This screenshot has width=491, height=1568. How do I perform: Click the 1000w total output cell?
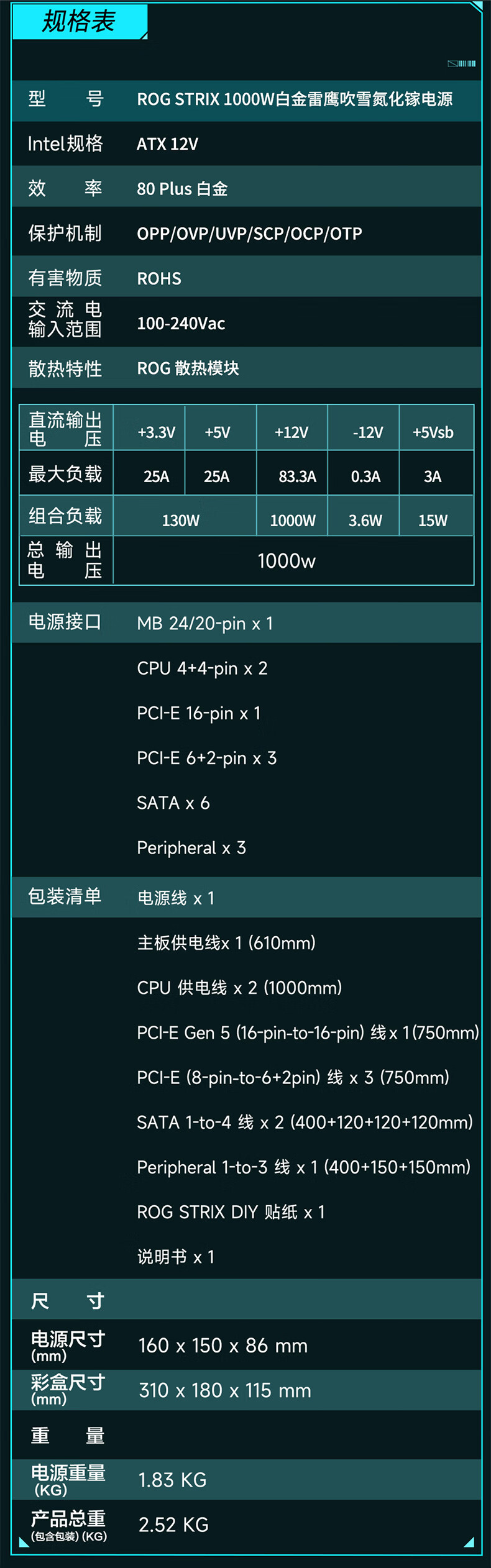click(x=287, y=561)
